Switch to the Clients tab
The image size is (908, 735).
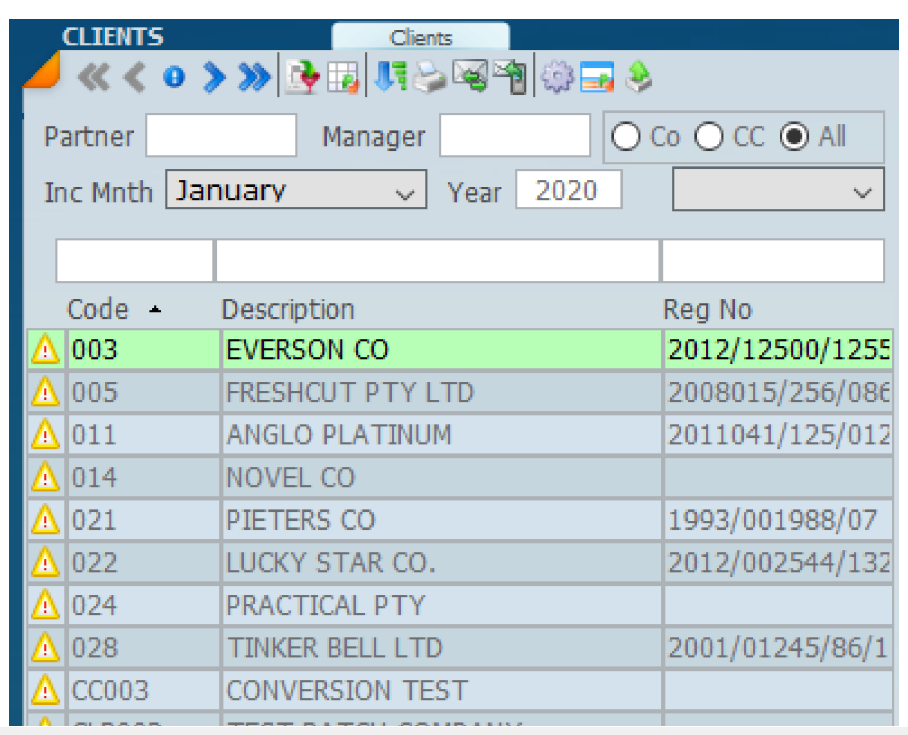[421, 38]
